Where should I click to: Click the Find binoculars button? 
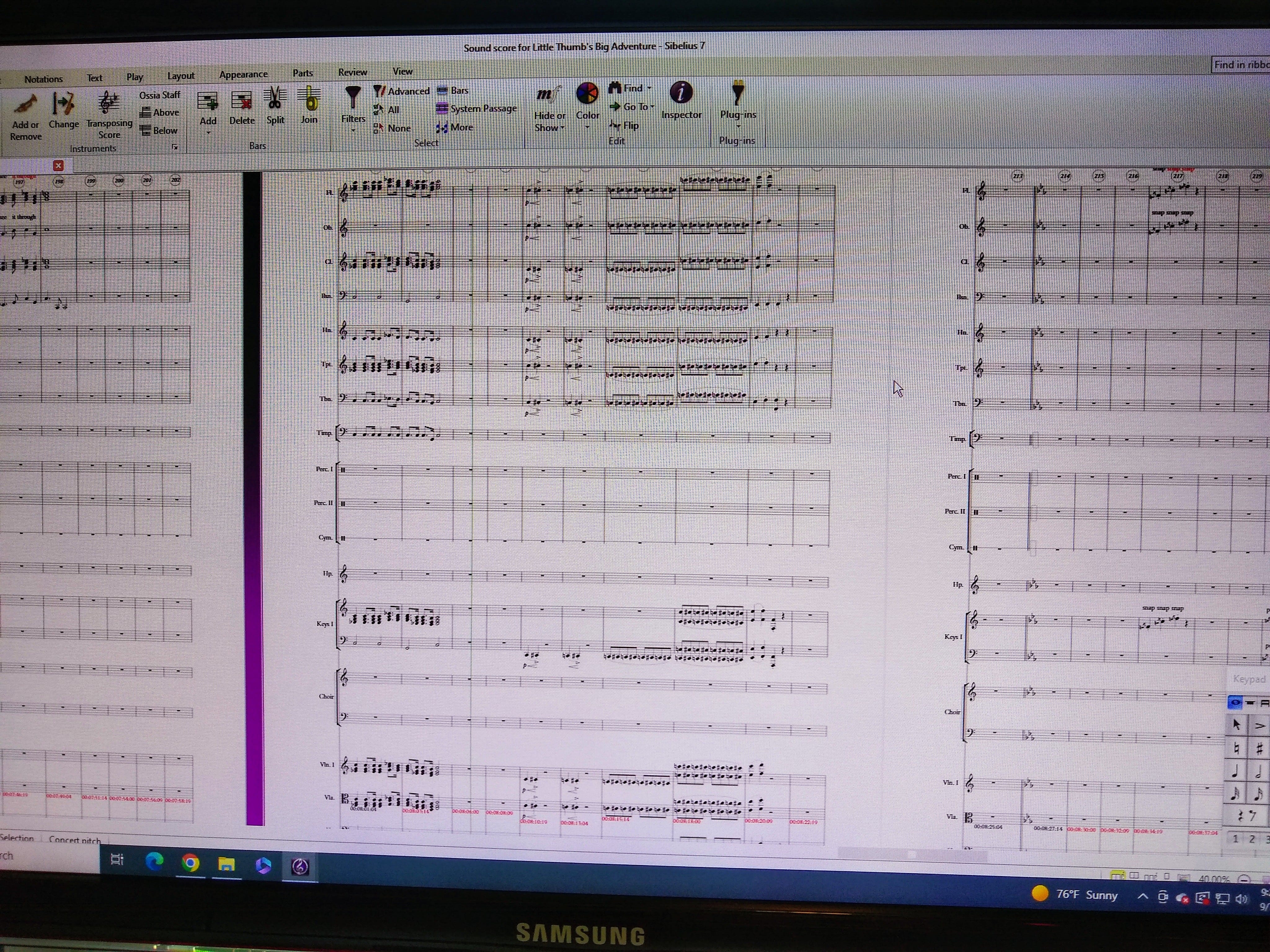tap(626, 88)
